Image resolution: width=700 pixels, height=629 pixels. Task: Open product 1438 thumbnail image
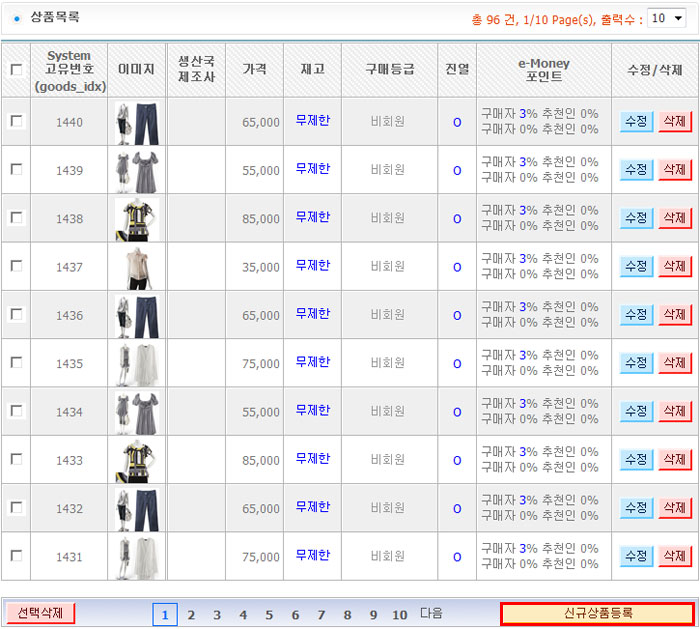tap(137, 220)
